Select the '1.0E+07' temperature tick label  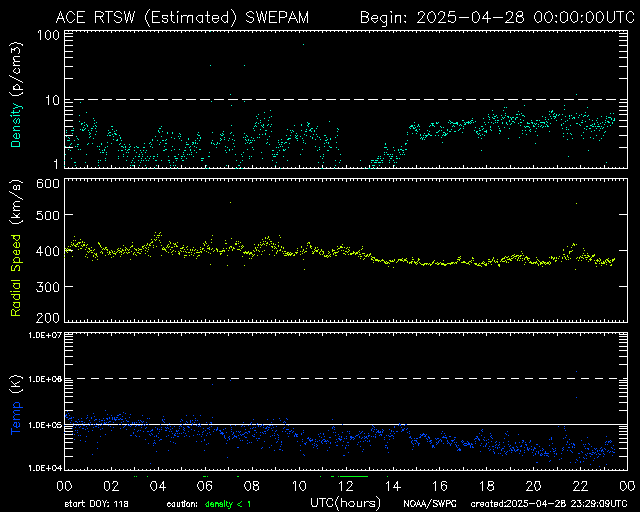click(45, 335)
